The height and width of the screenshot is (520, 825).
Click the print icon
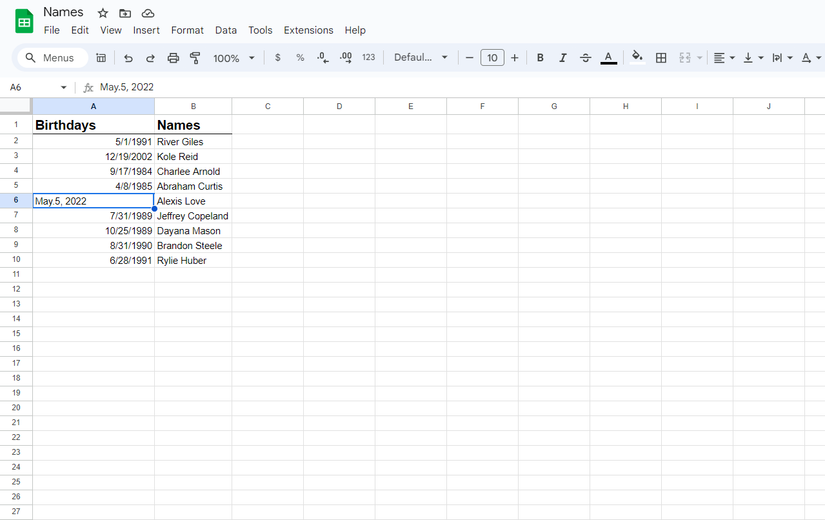pos(173,58)
